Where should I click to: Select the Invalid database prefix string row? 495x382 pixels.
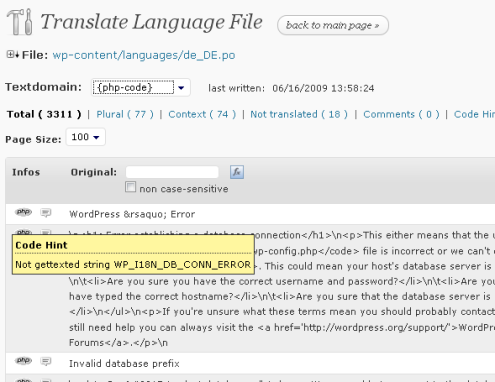[250, 363]
